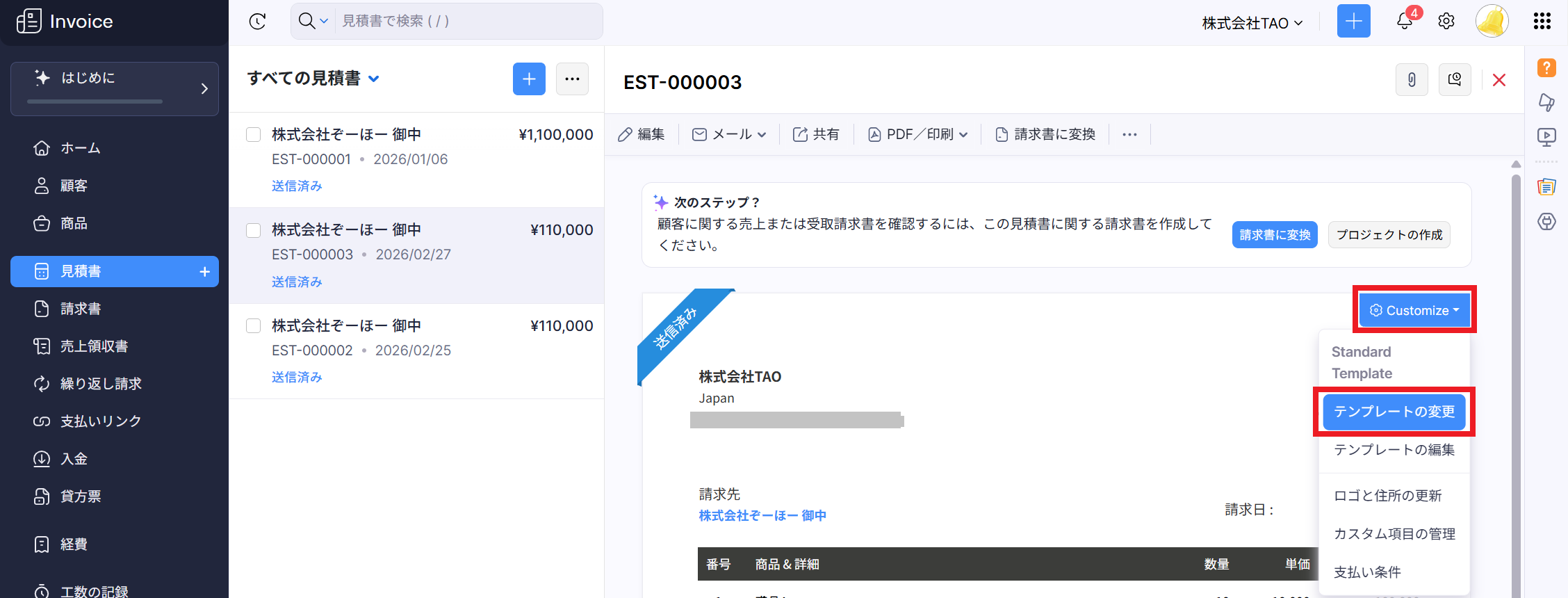Screen dimensions: 1568x598
Task: Focus the 見積書で検索 search field
Action: click(466, 22)
